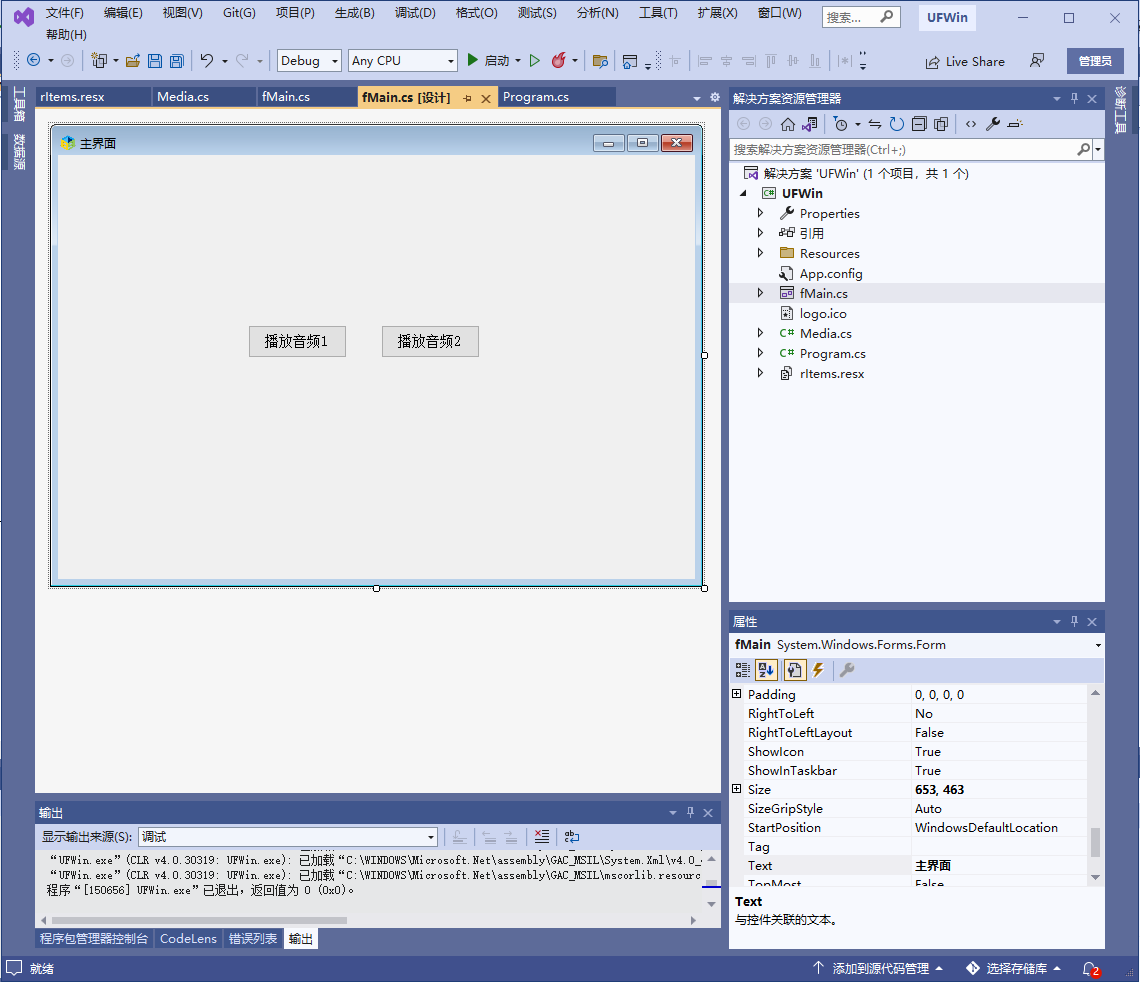The image size is (1140, 982).
Task: Click the Find in Files folder-search icon
Action: (x=600, y=61)
